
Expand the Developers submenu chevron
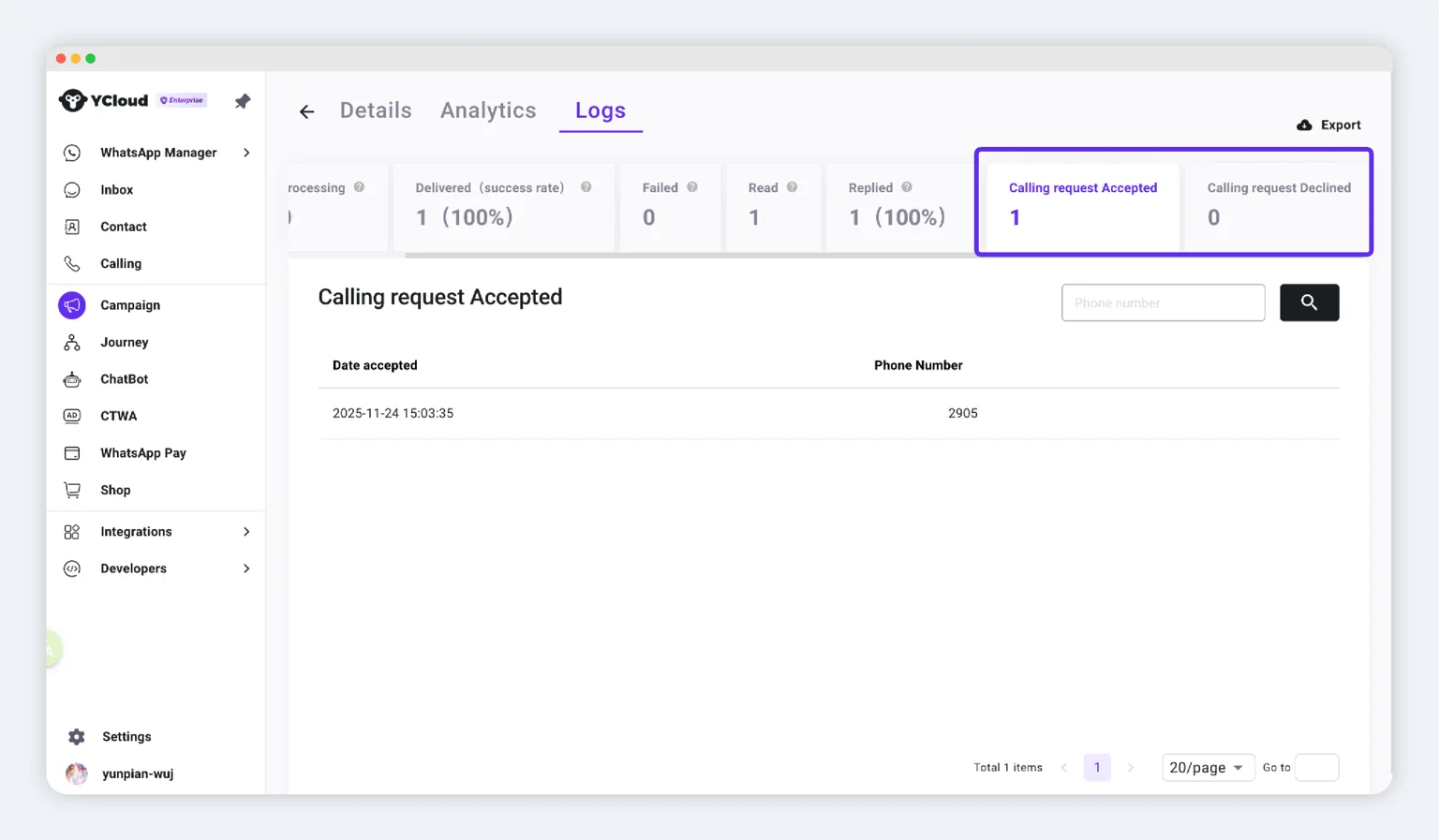tap(246, 568)
